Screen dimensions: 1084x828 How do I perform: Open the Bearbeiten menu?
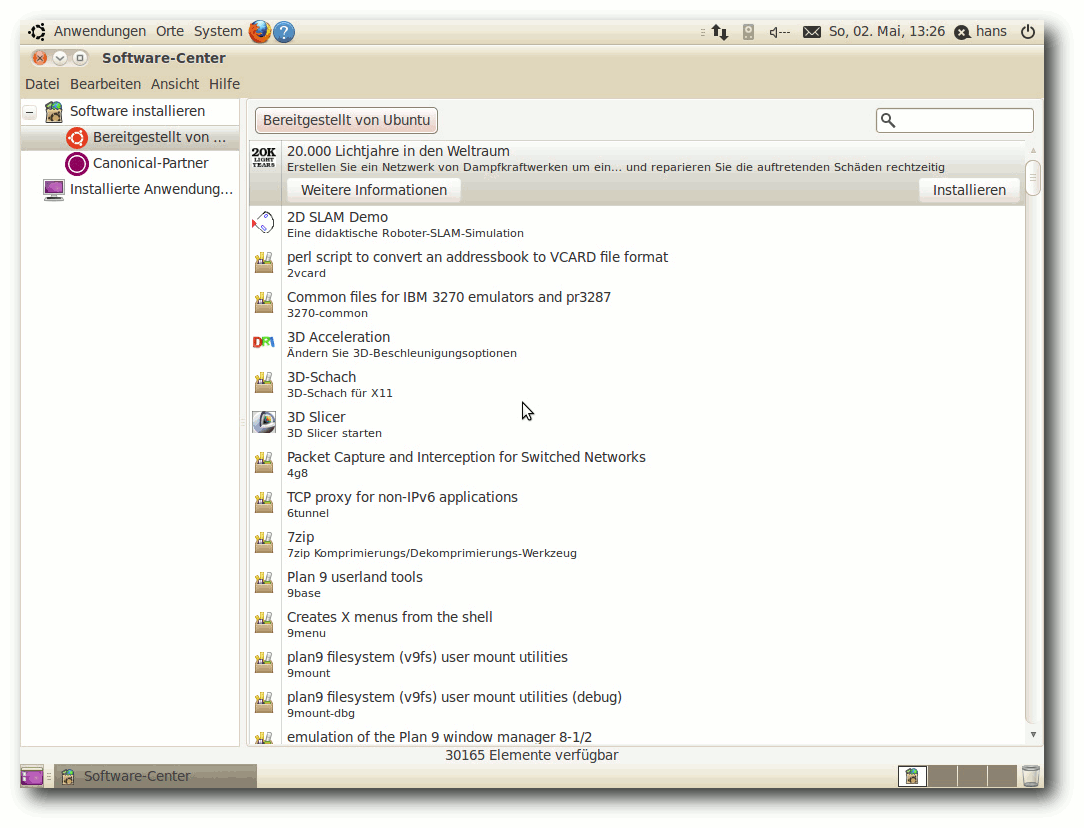coord(105,84)
